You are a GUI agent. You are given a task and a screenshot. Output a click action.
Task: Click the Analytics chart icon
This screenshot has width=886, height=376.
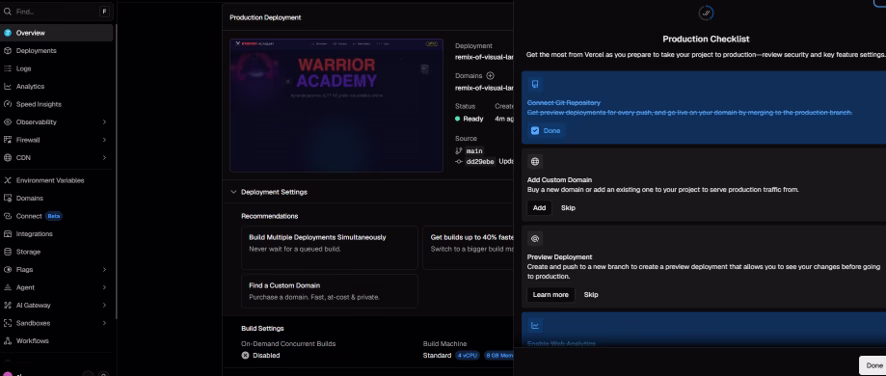[7, 87]
